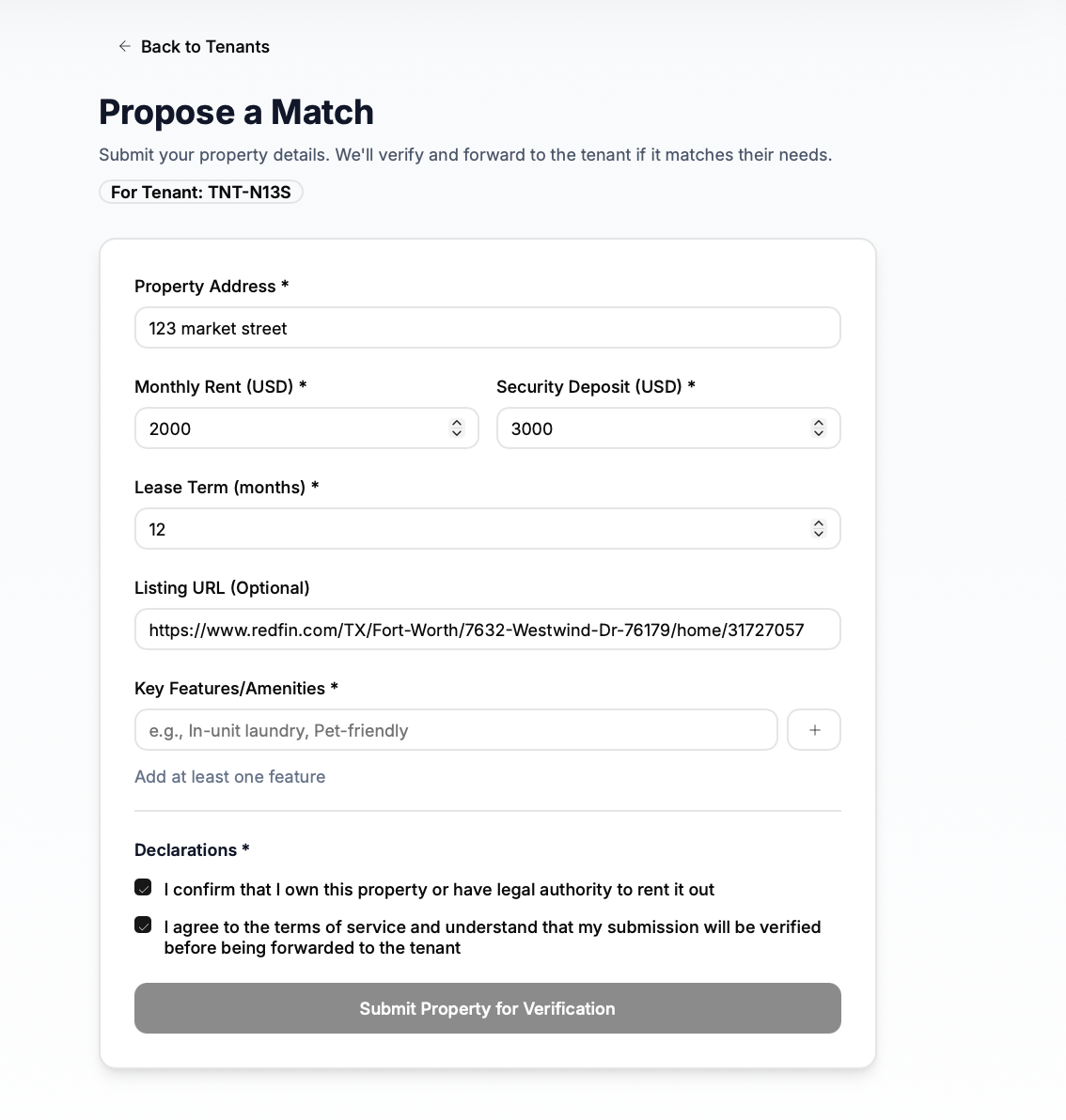Viewport: 1066px width, 1120px height.
Task: Decrease Monthly Rent with down arrow
Action: point(457,433)
